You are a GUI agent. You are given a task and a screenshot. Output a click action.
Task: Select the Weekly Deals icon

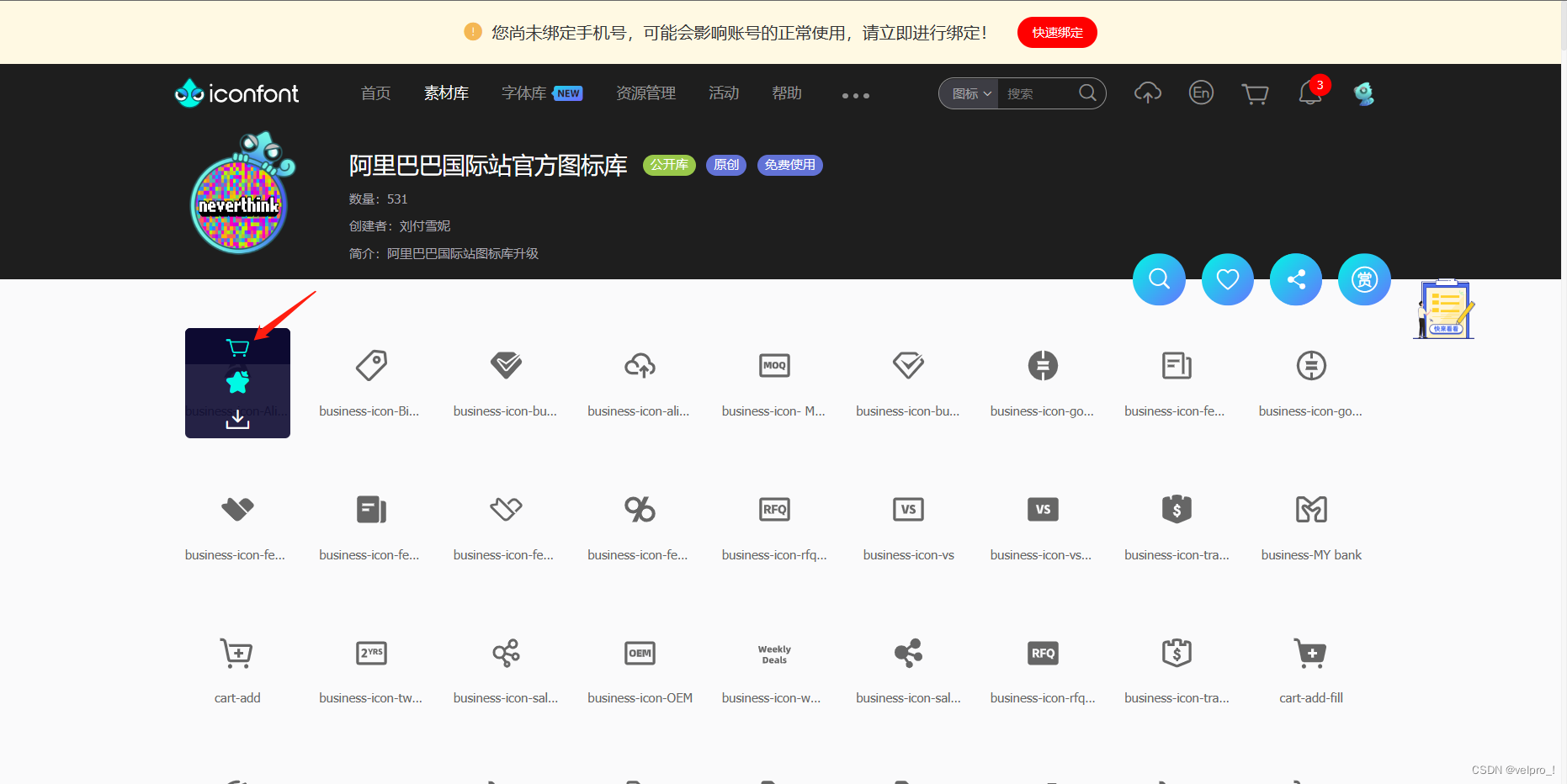coord(774,654)
